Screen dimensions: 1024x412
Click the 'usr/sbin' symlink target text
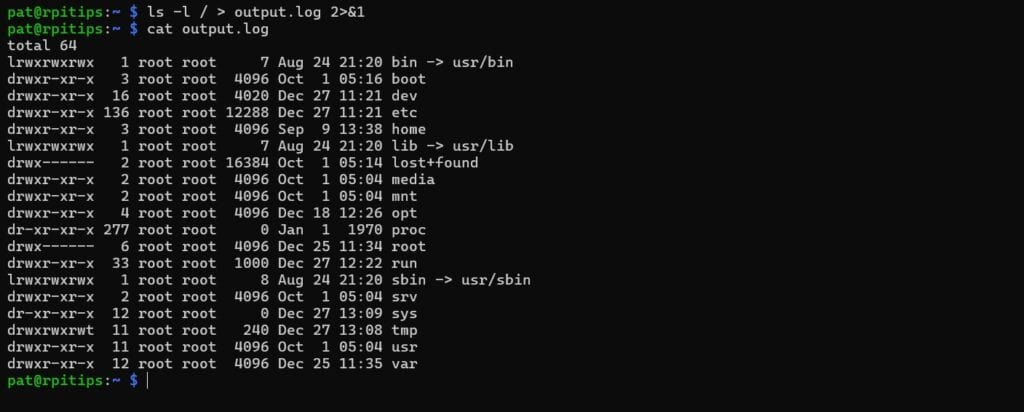[x=497, y=279]
